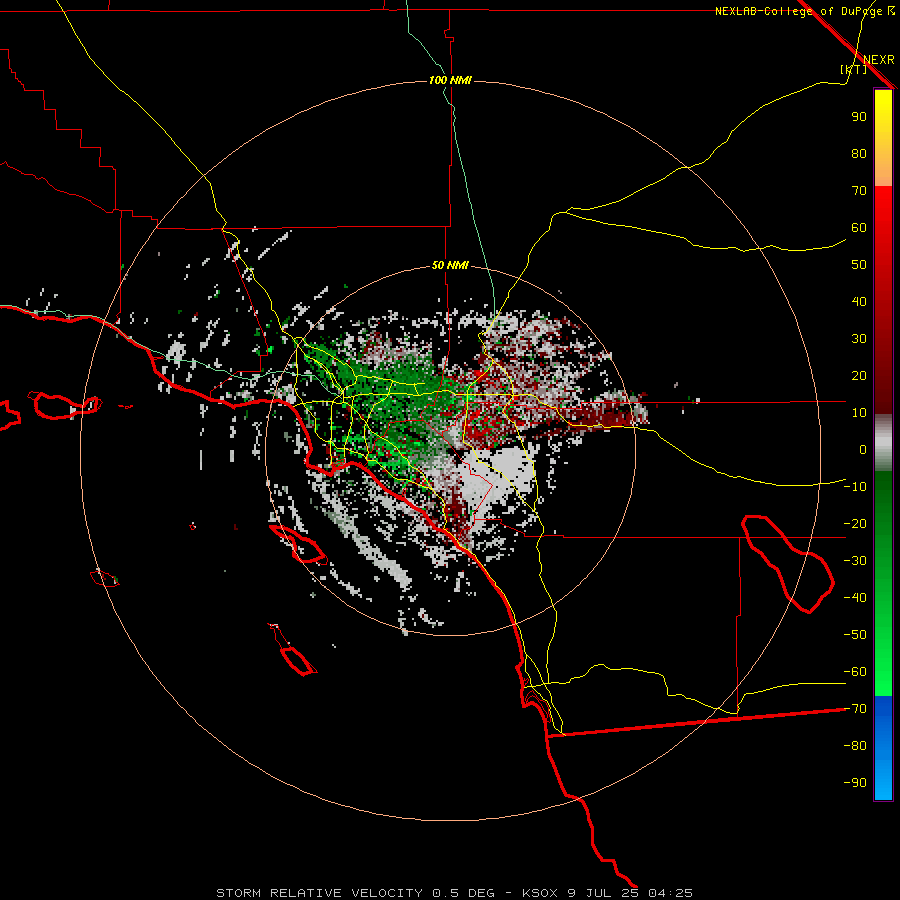Click the 100 NMI range ring label

coord(450,80)
